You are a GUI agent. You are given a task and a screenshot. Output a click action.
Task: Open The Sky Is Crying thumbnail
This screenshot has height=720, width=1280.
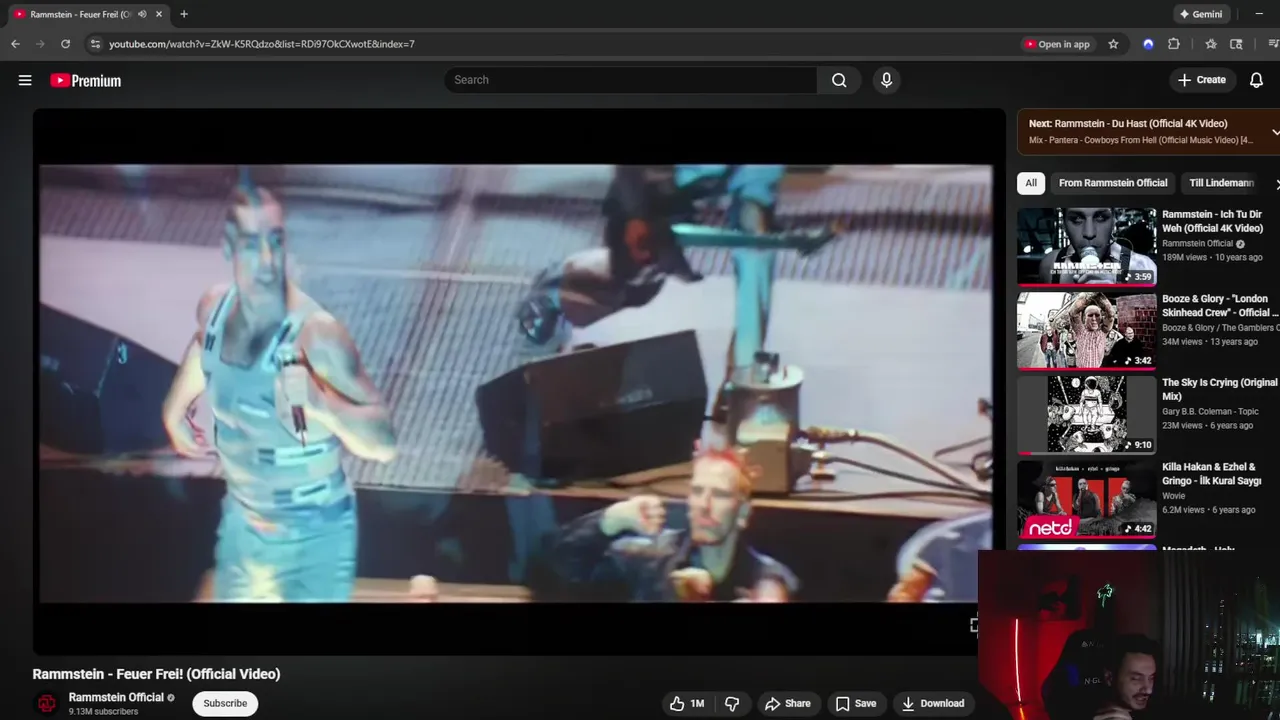pos(1087,415)
